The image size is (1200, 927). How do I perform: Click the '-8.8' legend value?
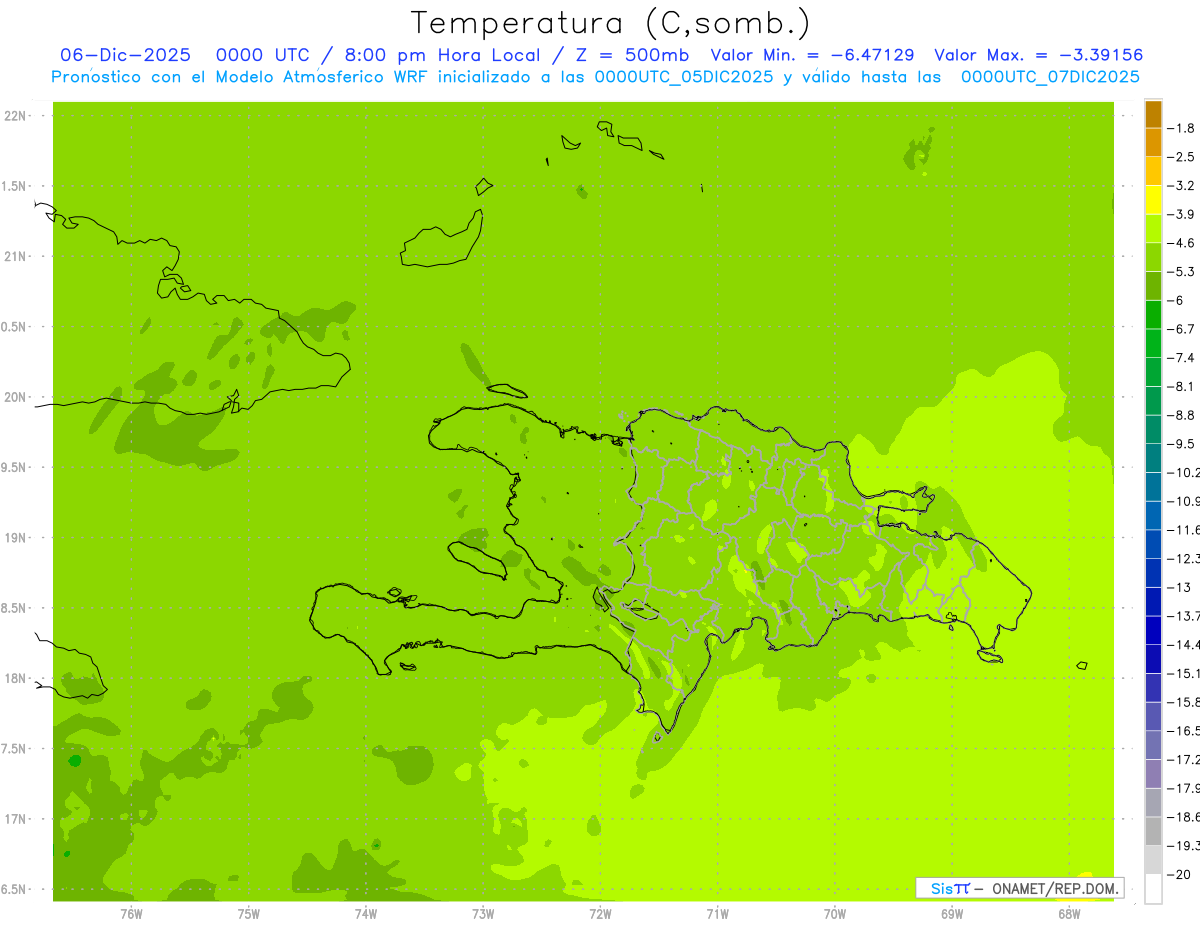(x=1182, y=415)
